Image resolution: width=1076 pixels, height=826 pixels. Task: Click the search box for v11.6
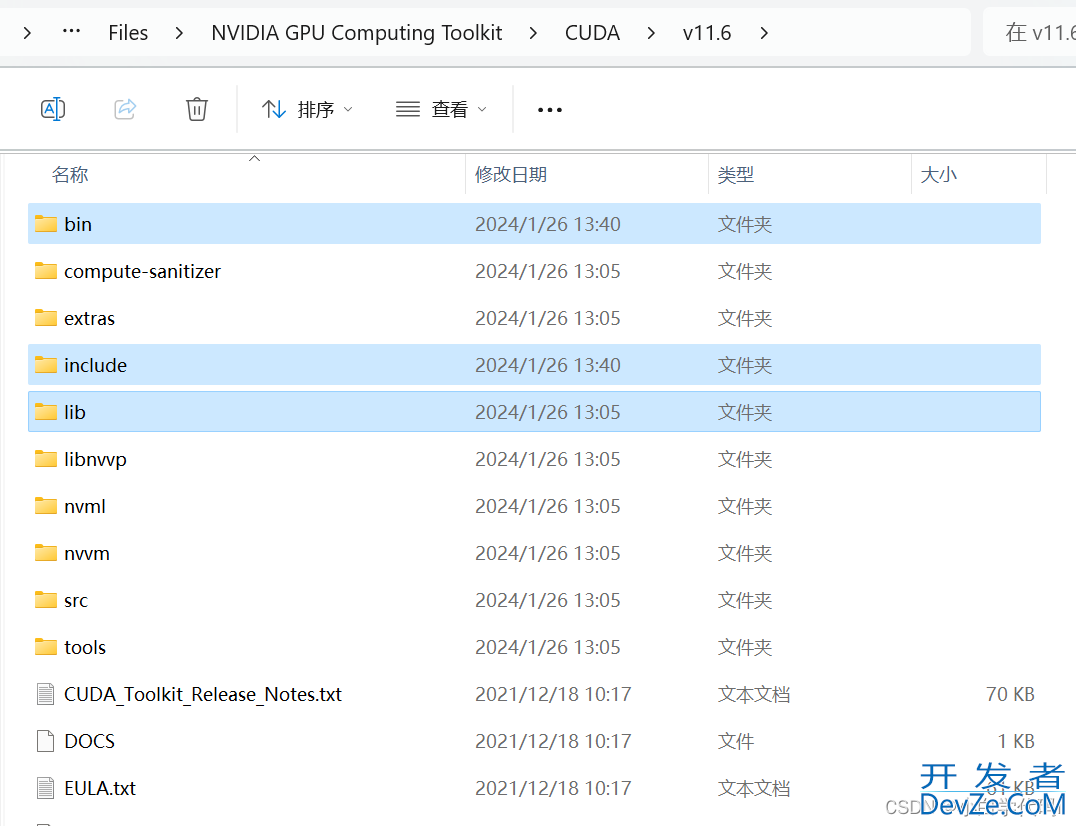tap(1029, 32)
